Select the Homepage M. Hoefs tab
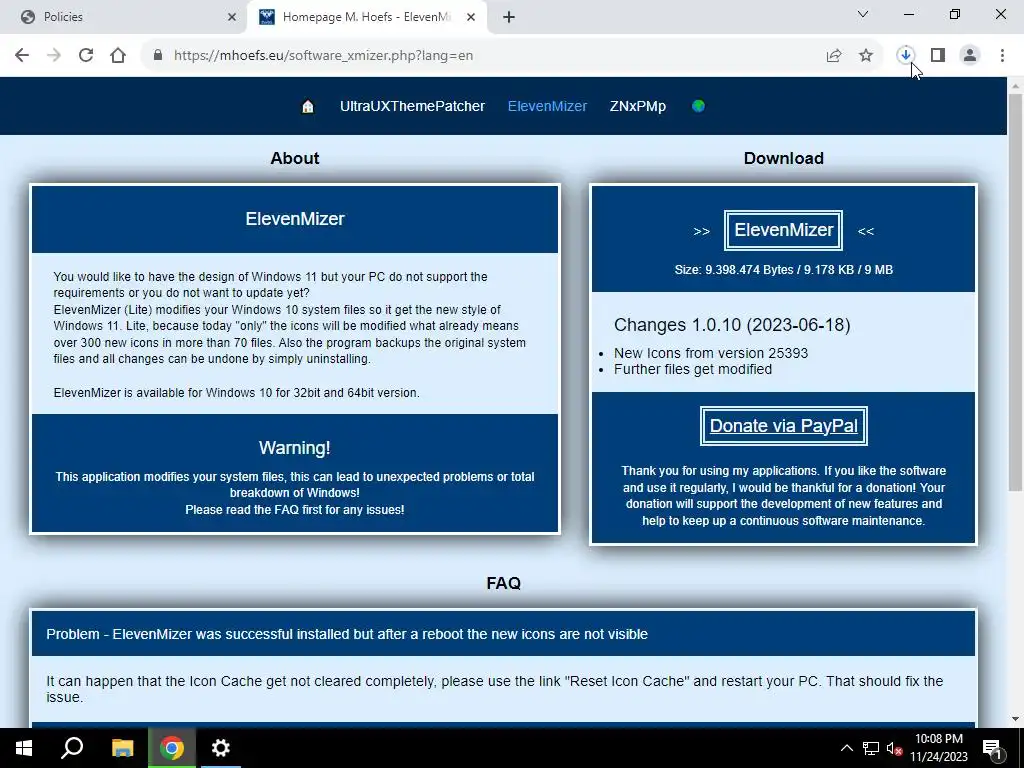 (x=368, y=17)
